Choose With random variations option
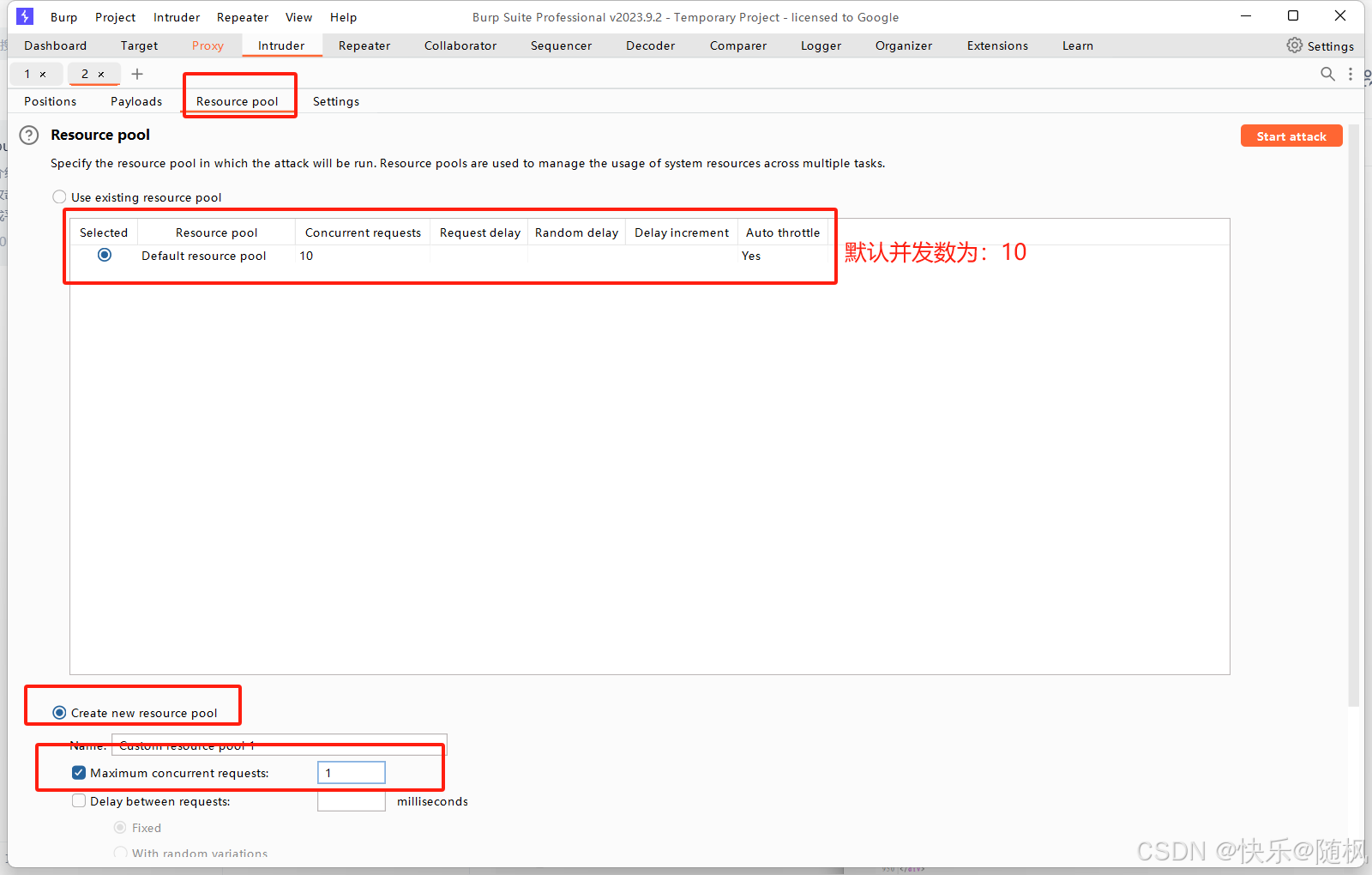Viewport: 1372px width, 875px height. click(120, 854)
